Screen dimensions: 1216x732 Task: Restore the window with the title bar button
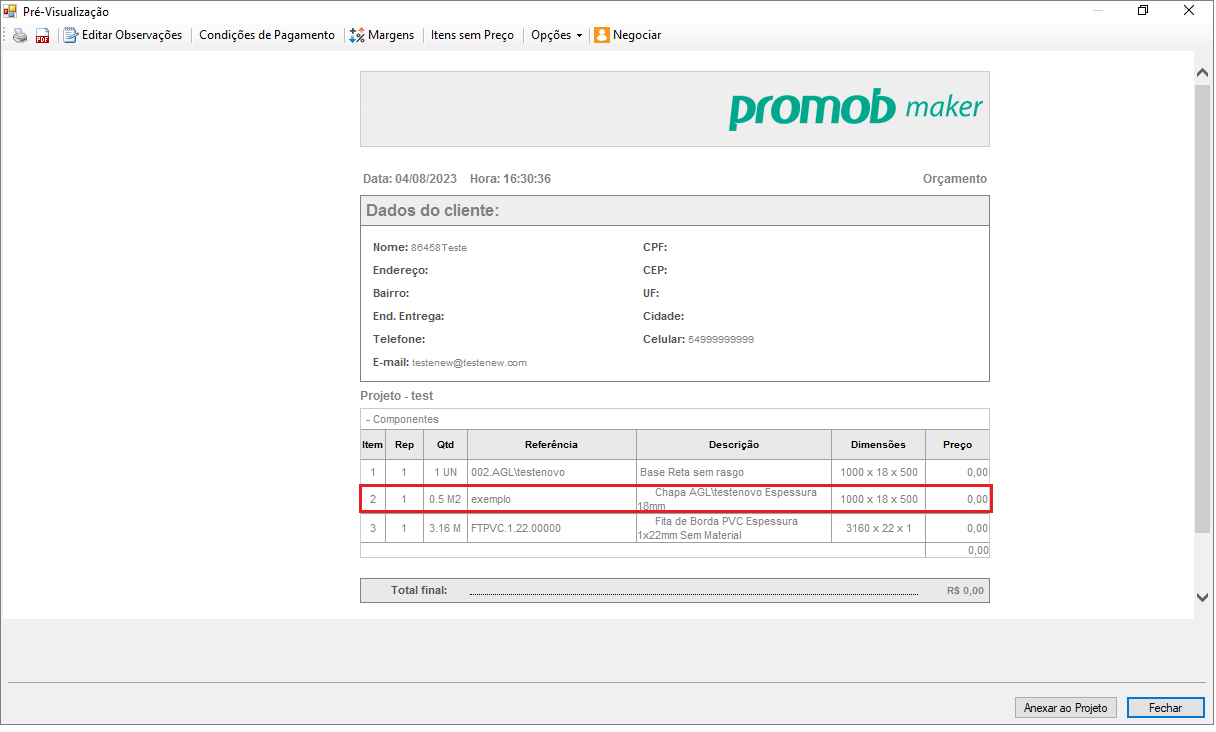point(1143,11)
